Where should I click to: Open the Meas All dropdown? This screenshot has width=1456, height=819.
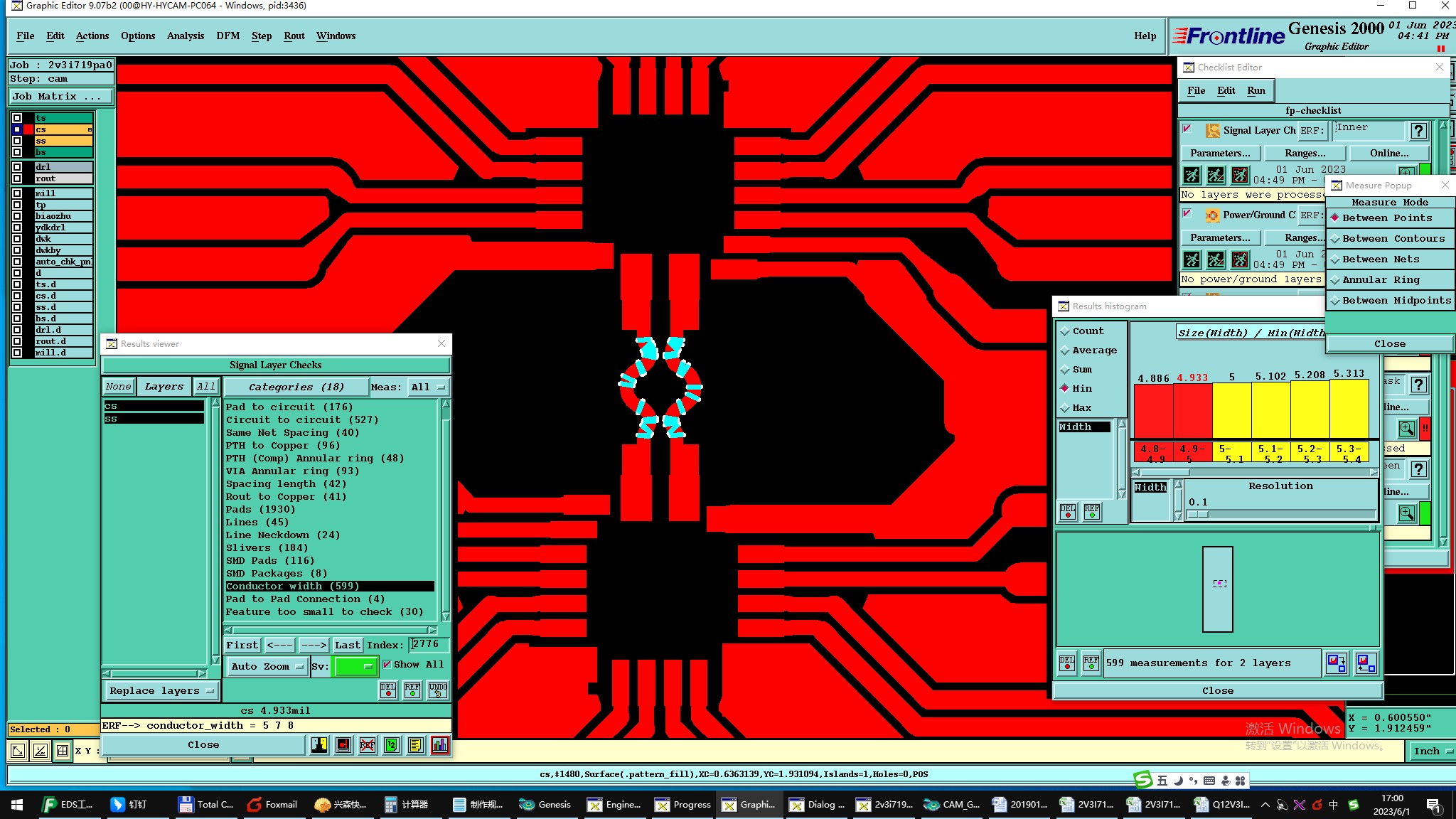click(428, 387)
